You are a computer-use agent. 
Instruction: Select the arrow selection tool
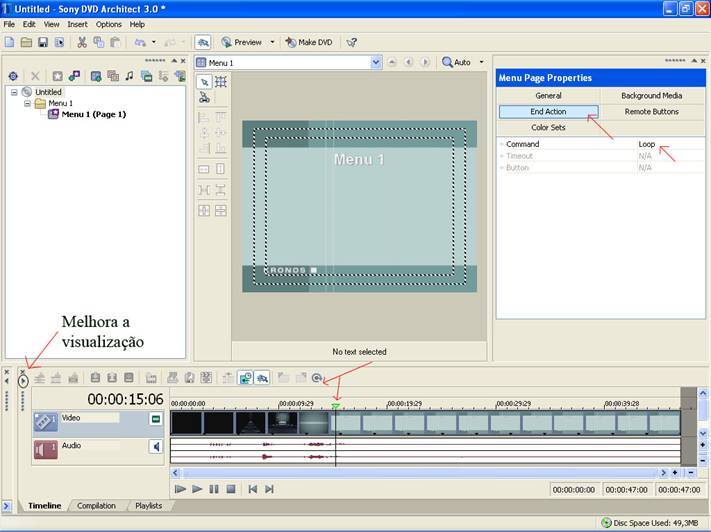pos(204,82)
